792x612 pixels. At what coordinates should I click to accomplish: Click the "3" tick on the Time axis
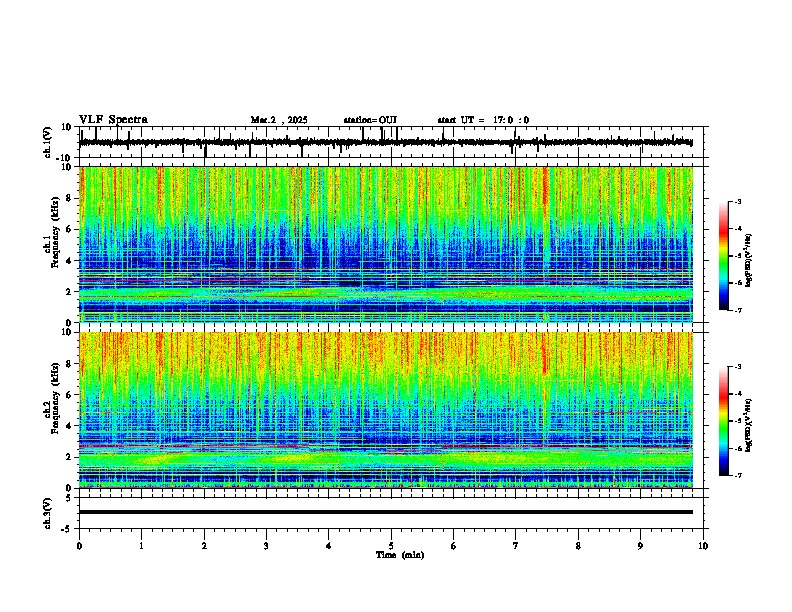(x=266, y=546)
